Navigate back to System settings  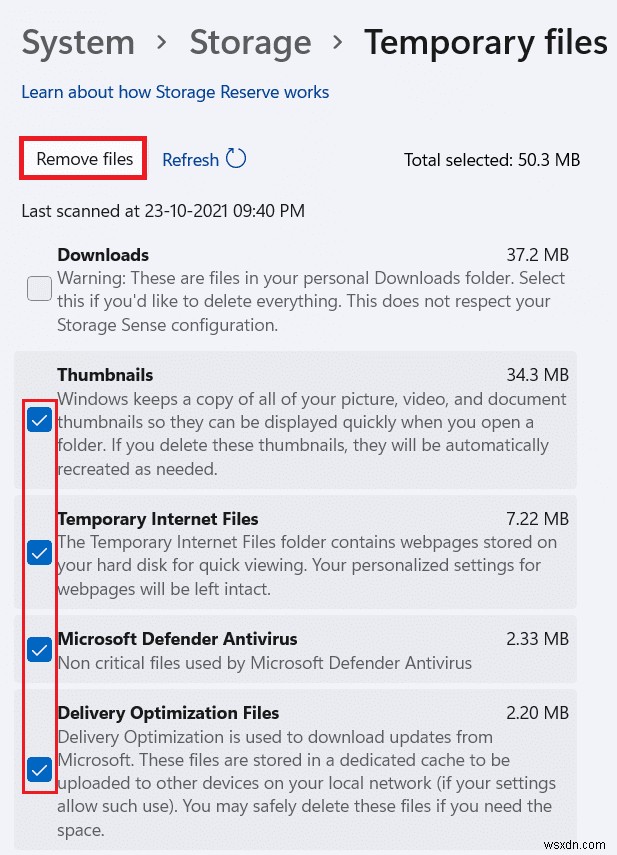pos(77,42)
